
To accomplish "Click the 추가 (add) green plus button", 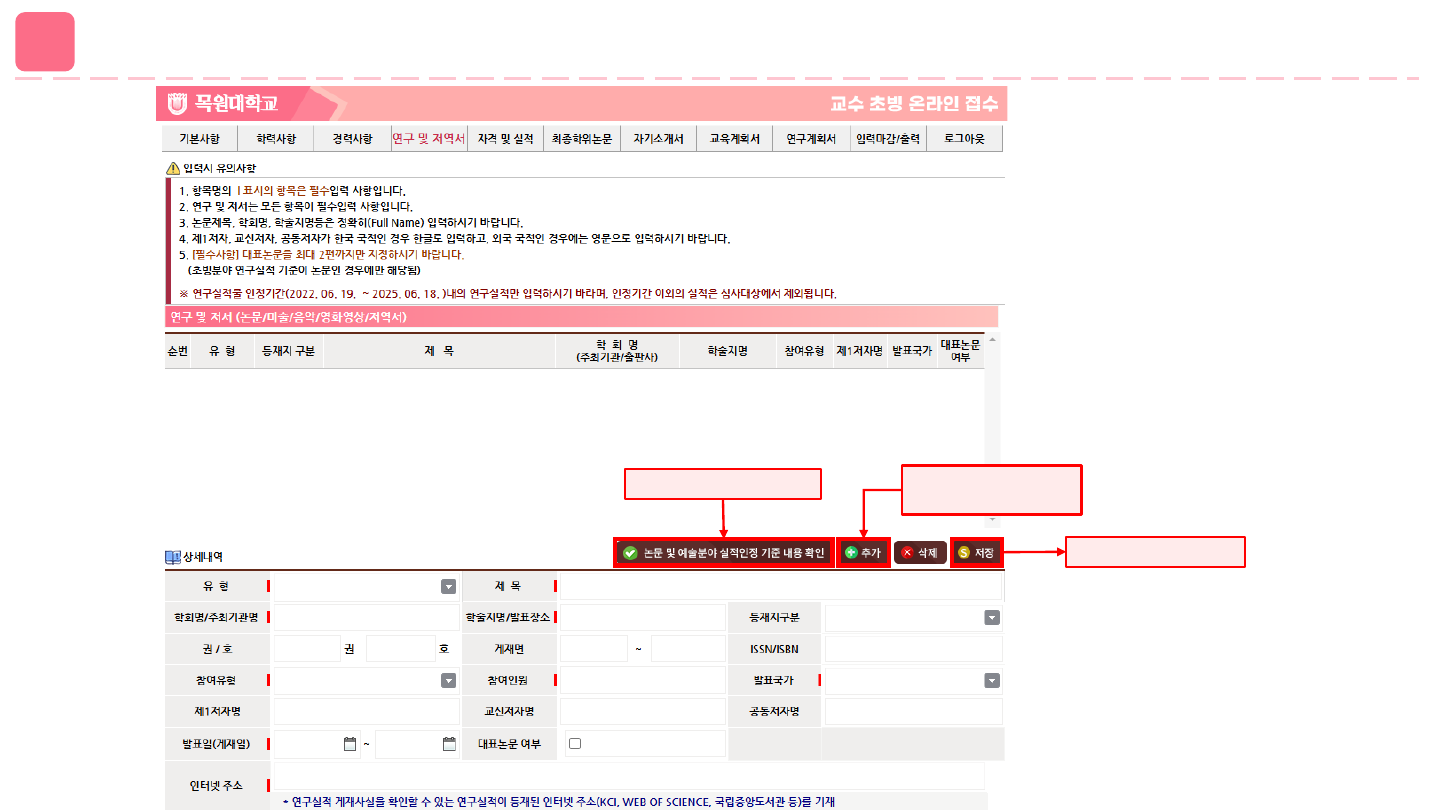I will (x=862, y=552).
